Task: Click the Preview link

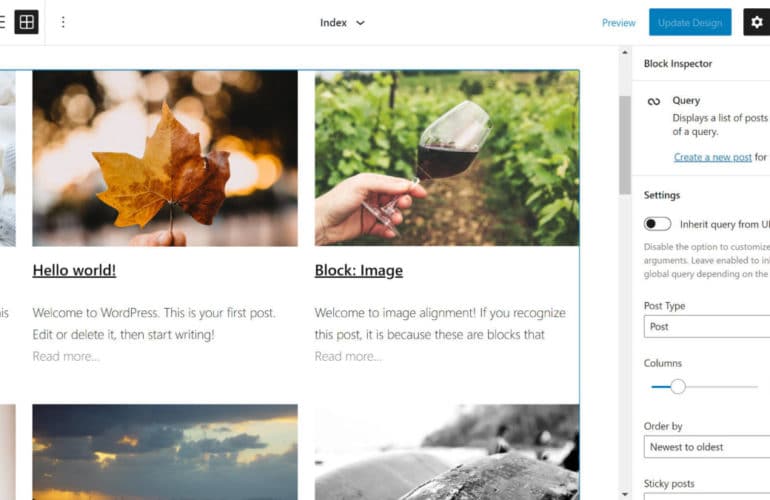Action: [618, 23]
